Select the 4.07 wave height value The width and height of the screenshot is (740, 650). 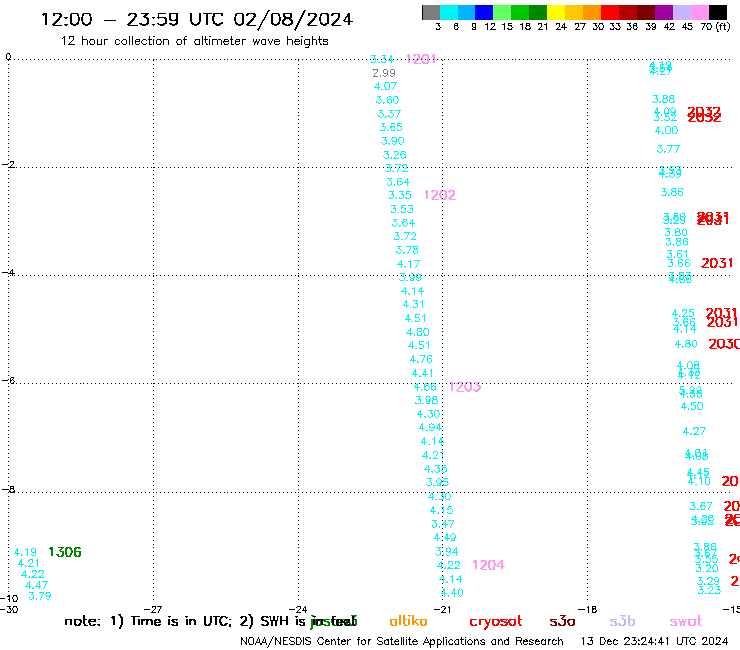386,86
